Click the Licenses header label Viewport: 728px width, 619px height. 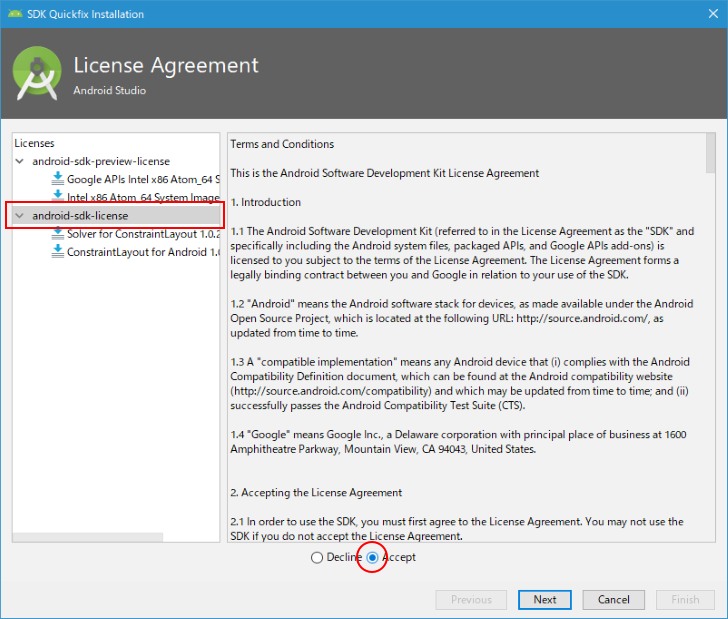pos(34,143)
